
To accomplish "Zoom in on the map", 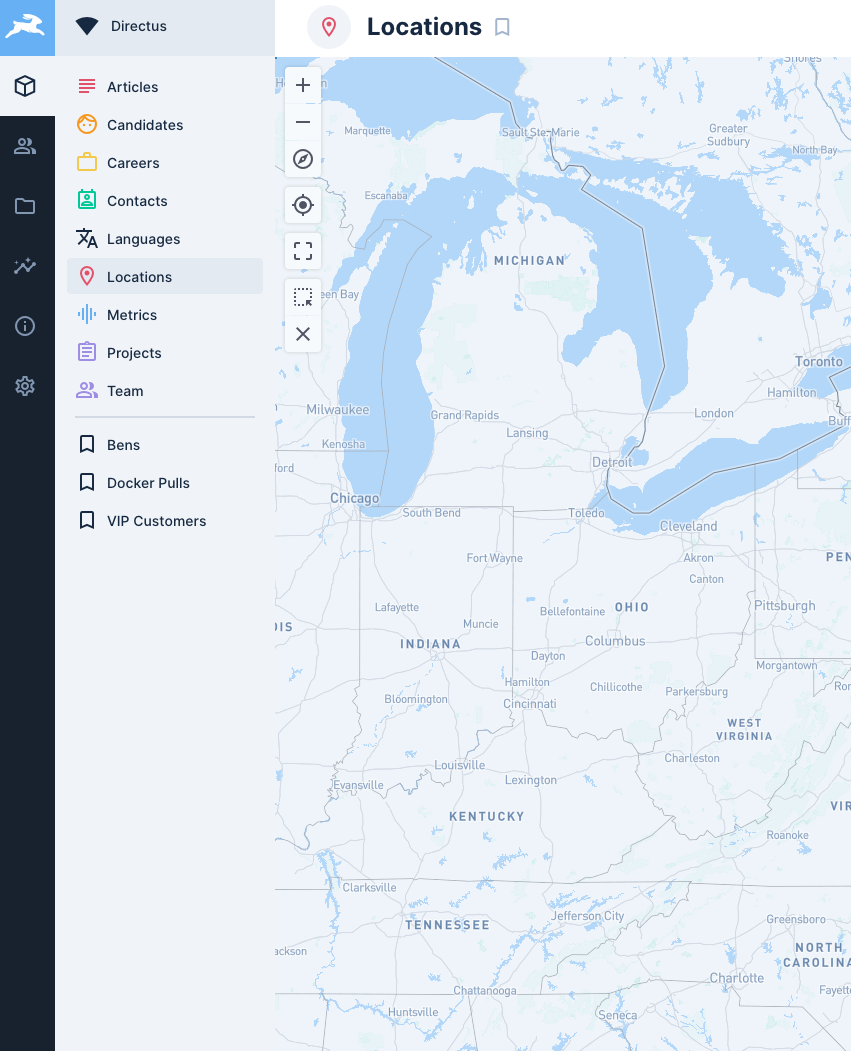I will point(303,85).
